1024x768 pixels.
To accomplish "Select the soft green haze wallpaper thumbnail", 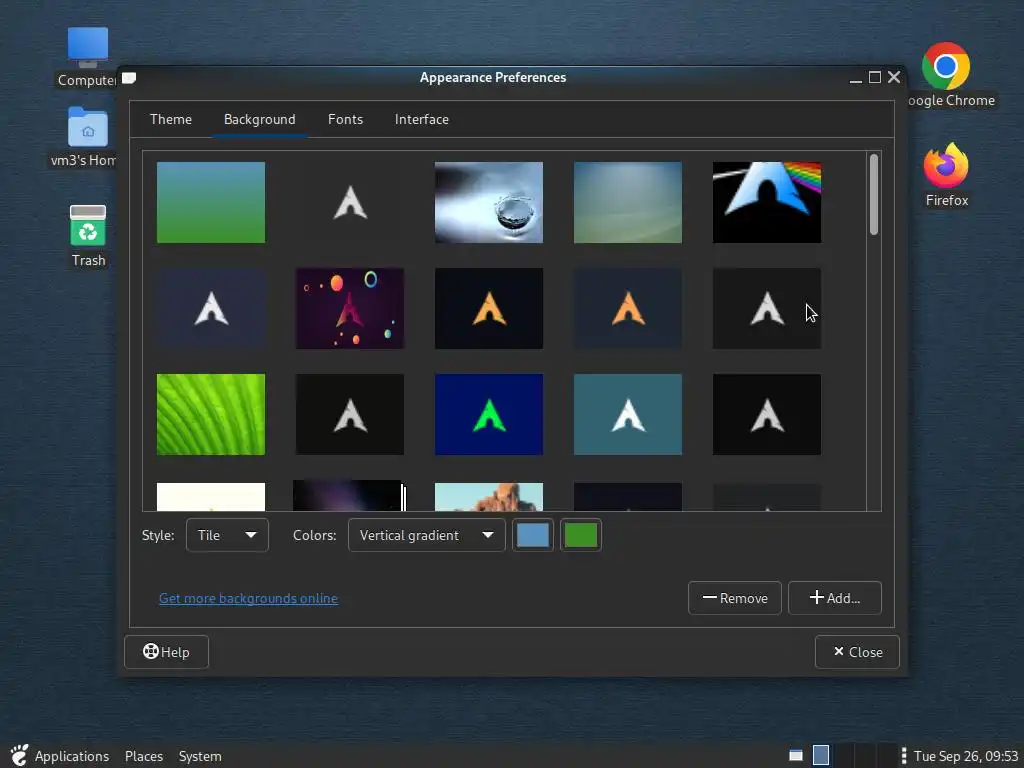I will [628, 202].
